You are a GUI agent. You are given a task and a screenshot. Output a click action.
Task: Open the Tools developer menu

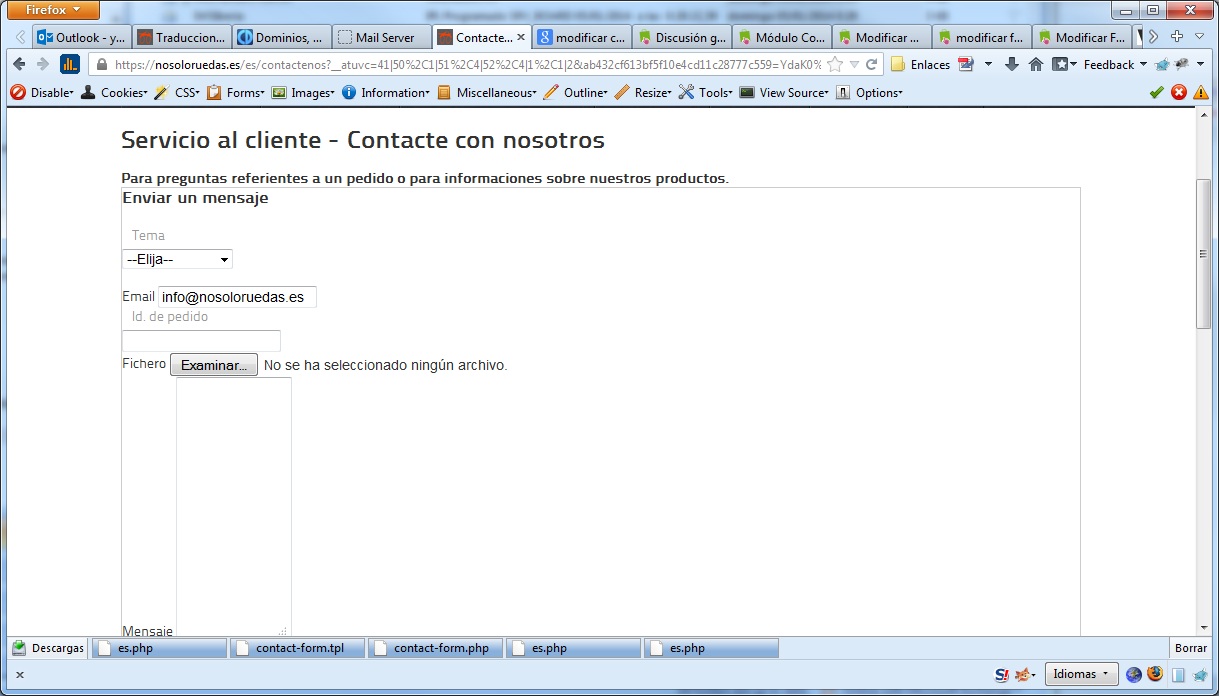click(706, 92)
